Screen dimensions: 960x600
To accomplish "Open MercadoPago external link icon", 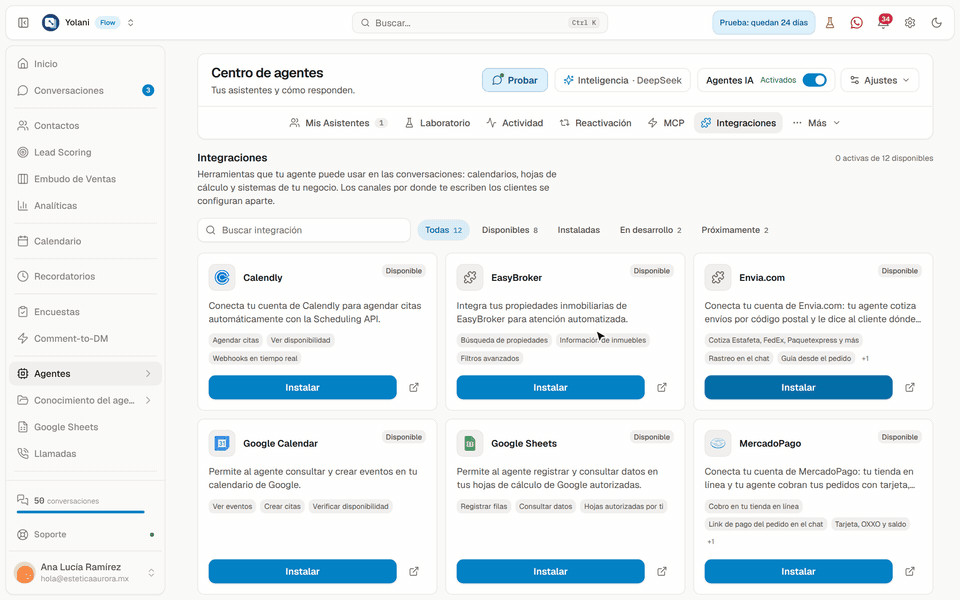I will coord(910,571).
